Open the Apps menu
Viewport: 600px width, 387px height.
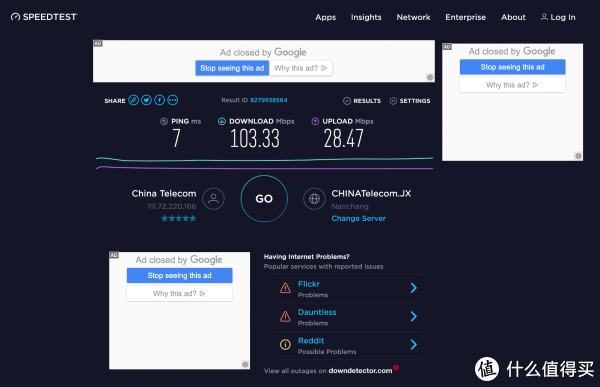[x=325, y=17]
